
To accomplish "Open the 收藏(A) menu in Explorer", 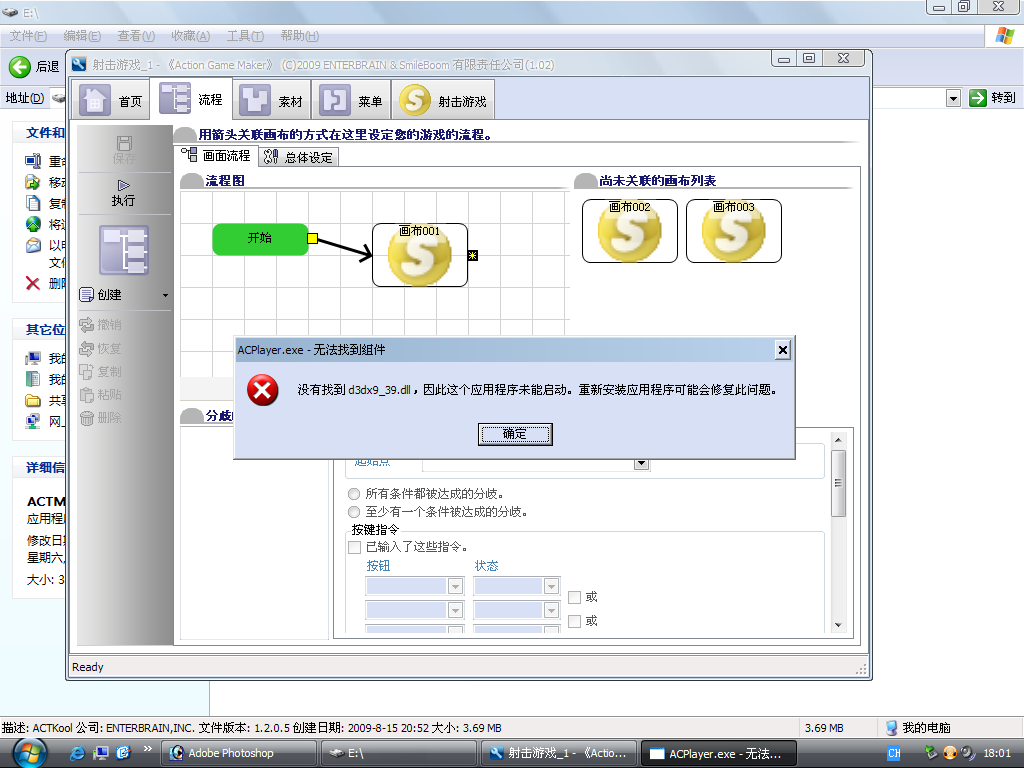I will point(191,36).
